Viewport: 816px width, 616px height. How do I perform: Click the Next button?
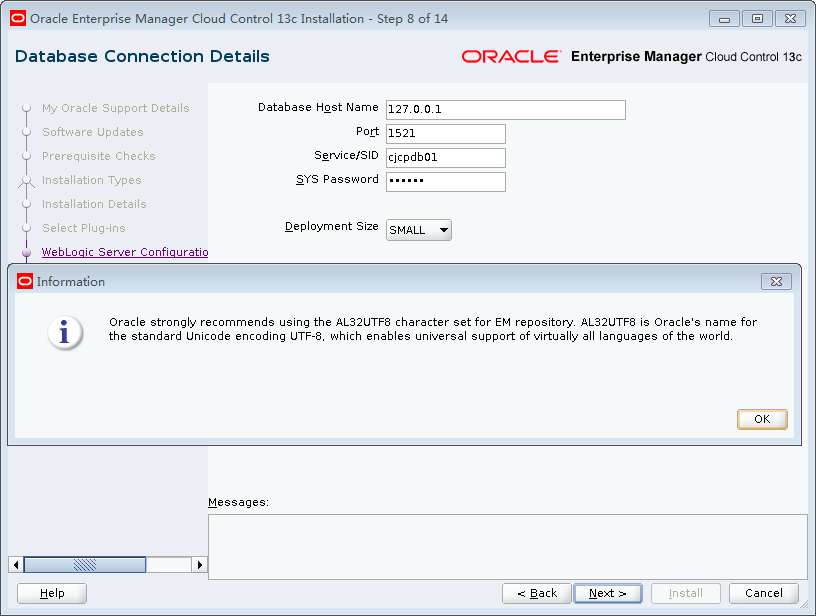point(608,593)
